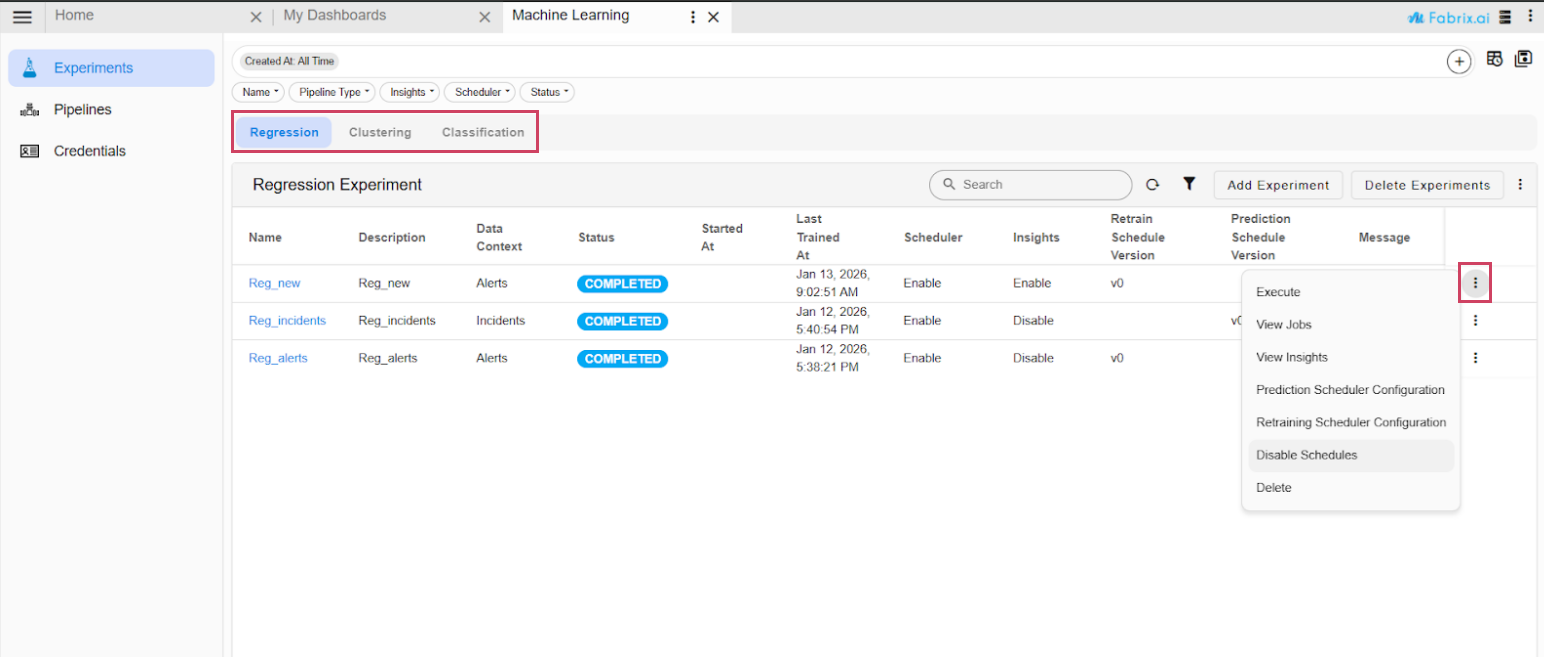Click the table filter funnel icon
Image resolution: width=1544 pixels, height=657 pixels.
pos(1189,184)
